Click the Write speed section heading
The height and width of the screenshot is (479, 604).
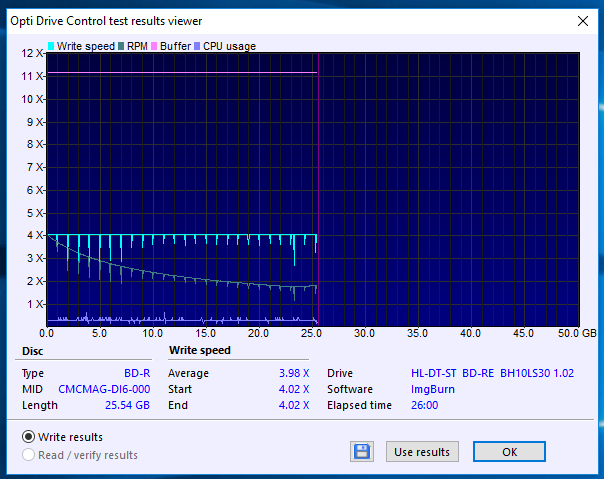point(200,350)
